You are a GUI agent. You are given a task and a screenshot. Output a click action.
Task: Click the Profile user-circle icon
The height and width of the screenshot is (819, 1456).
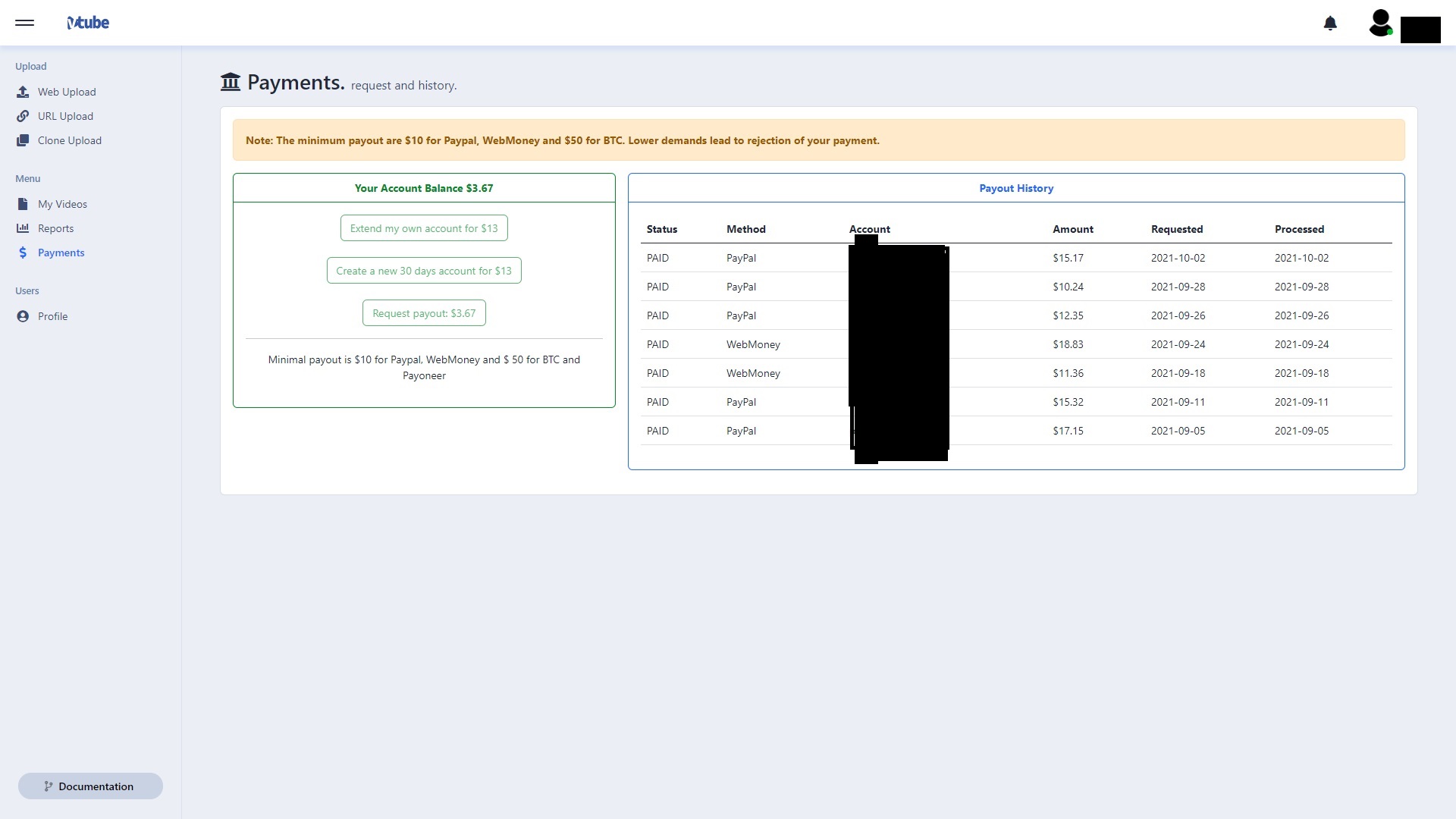[x=23, y=316]
